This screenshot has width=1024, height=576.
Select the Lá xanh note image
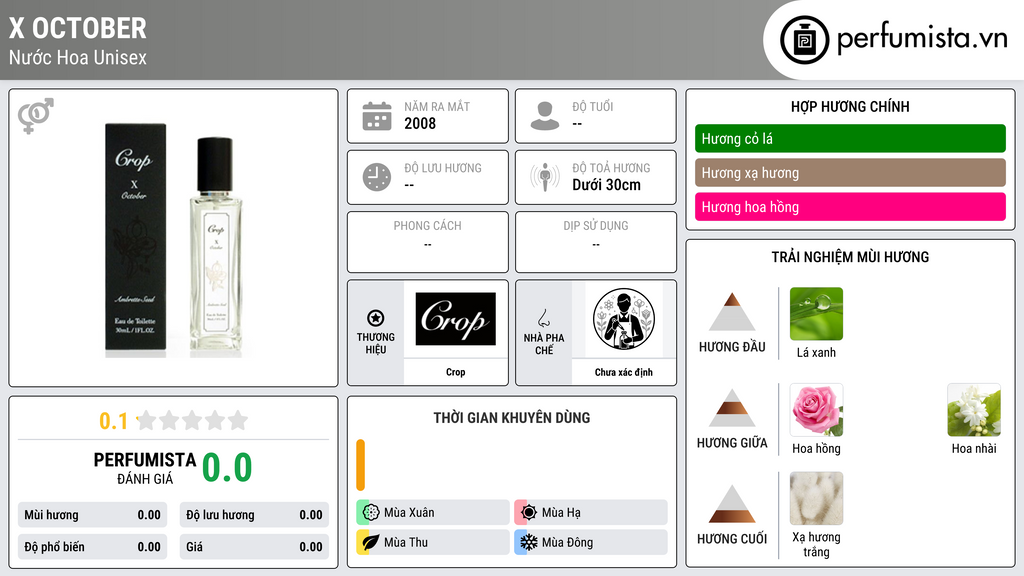click(816, 313)
